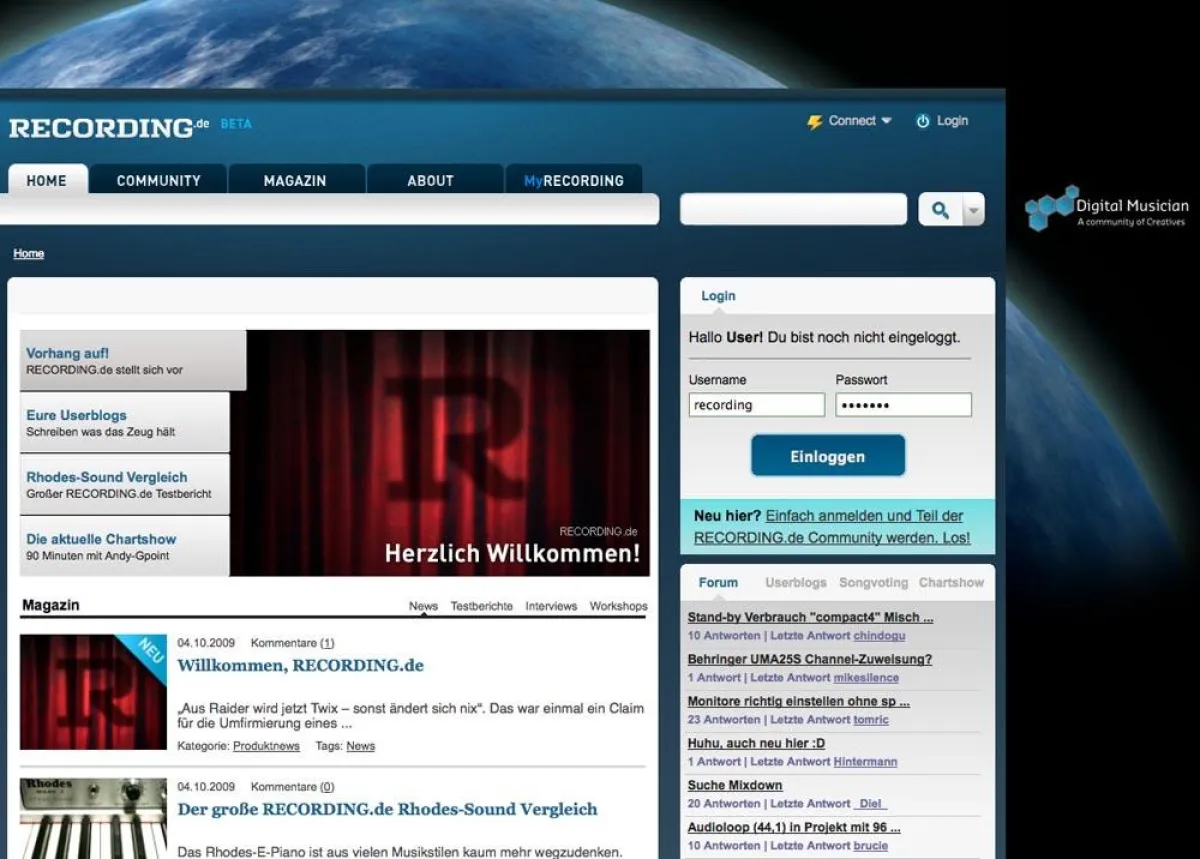Screen dimensions: 1200x859
Task: Open article 'Willkommen, RECORDING.de'
Action: click(x=300, y=666)
